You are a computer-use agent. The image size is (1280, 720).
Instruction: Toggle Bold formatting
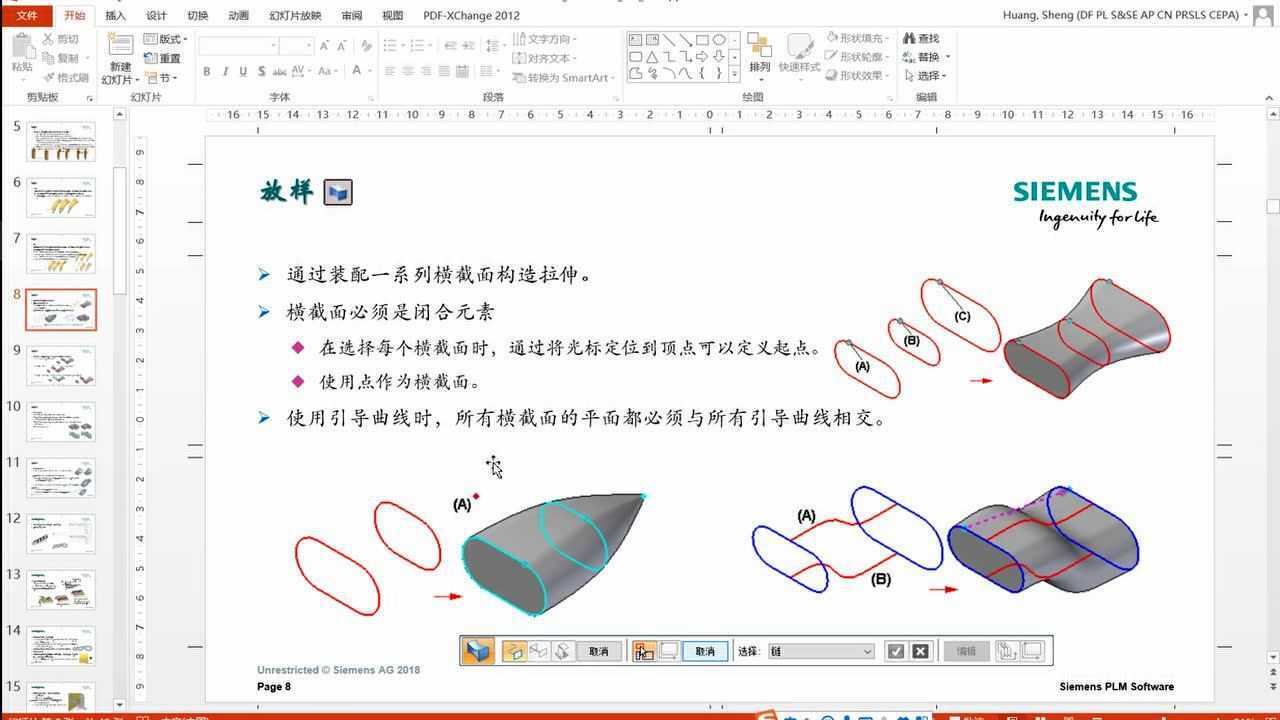(206, 70)
